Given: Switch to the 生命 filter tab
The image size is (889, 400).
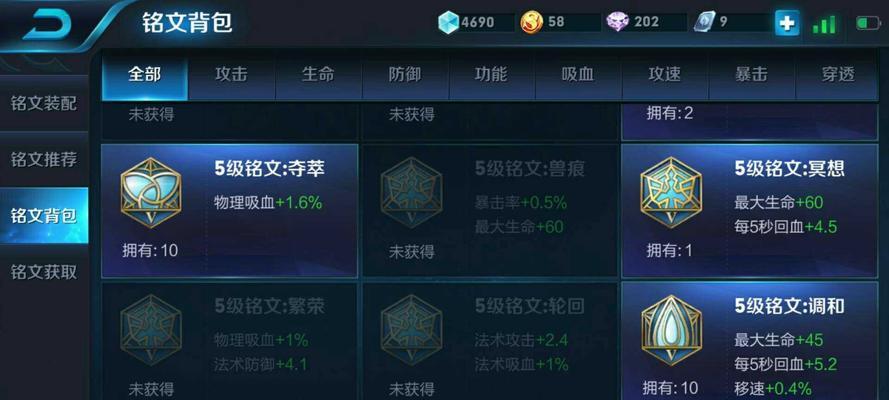Looking at the screenshot, I should [318, 74].
